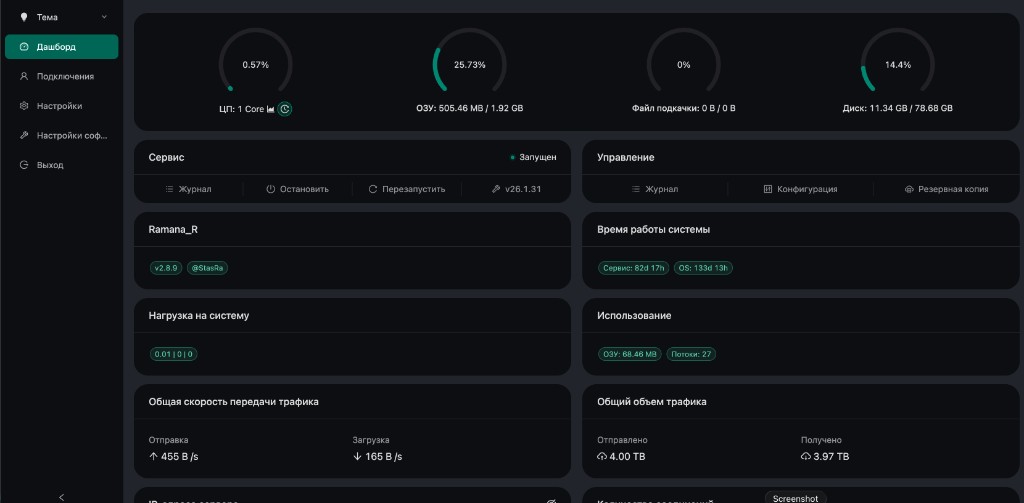This screenshot has width=1024, height=503.
Task: Click the RAM gauge showing 25.73%
Action: pos(470,65)
